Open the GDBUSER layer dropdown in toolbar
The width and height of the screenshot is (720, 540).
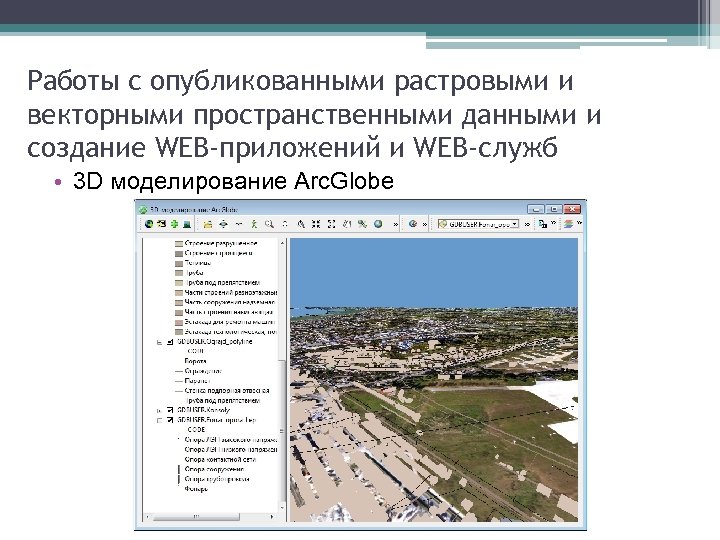515,224
